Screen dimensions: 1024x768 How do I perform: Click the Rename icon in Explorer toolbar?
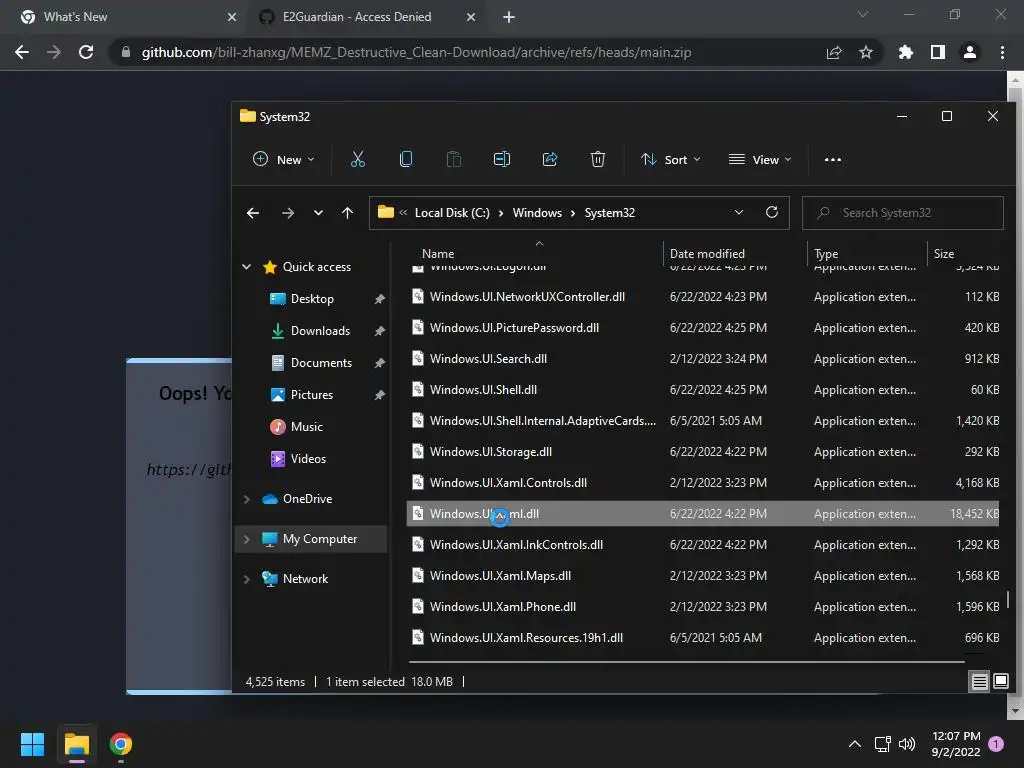[x=502, y=159]
